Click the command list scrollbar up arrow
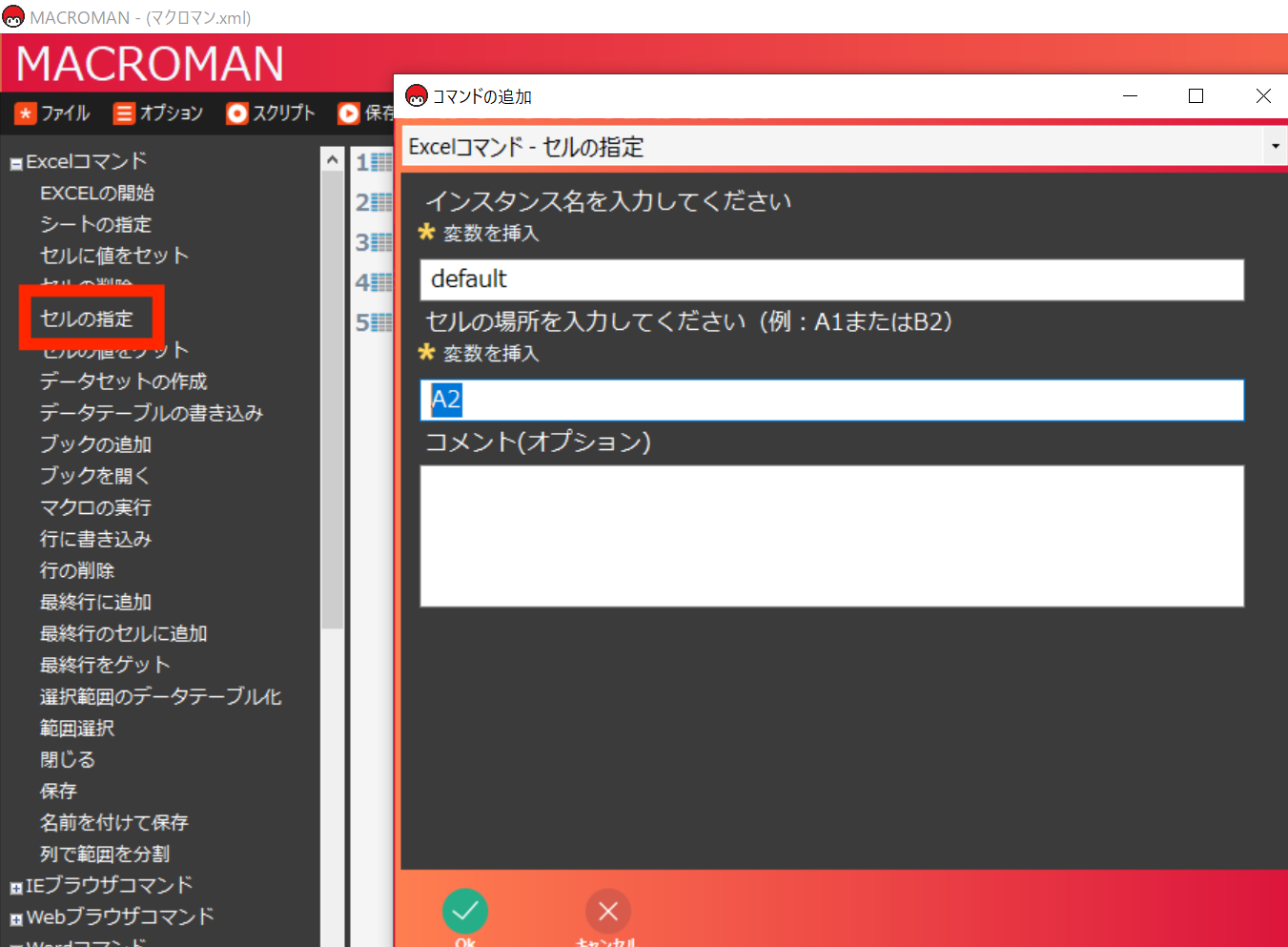 (x=332, y=160)
